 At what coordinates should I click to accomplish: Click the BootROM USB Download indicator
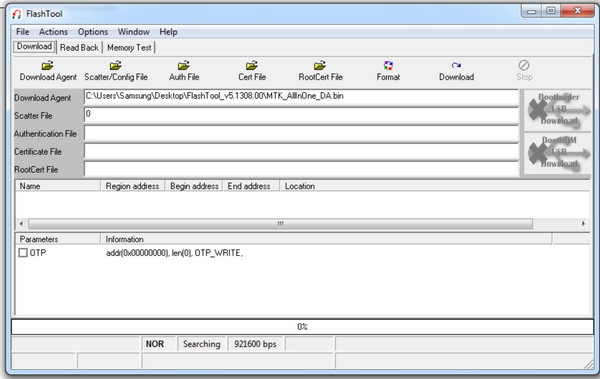[557, 153]
